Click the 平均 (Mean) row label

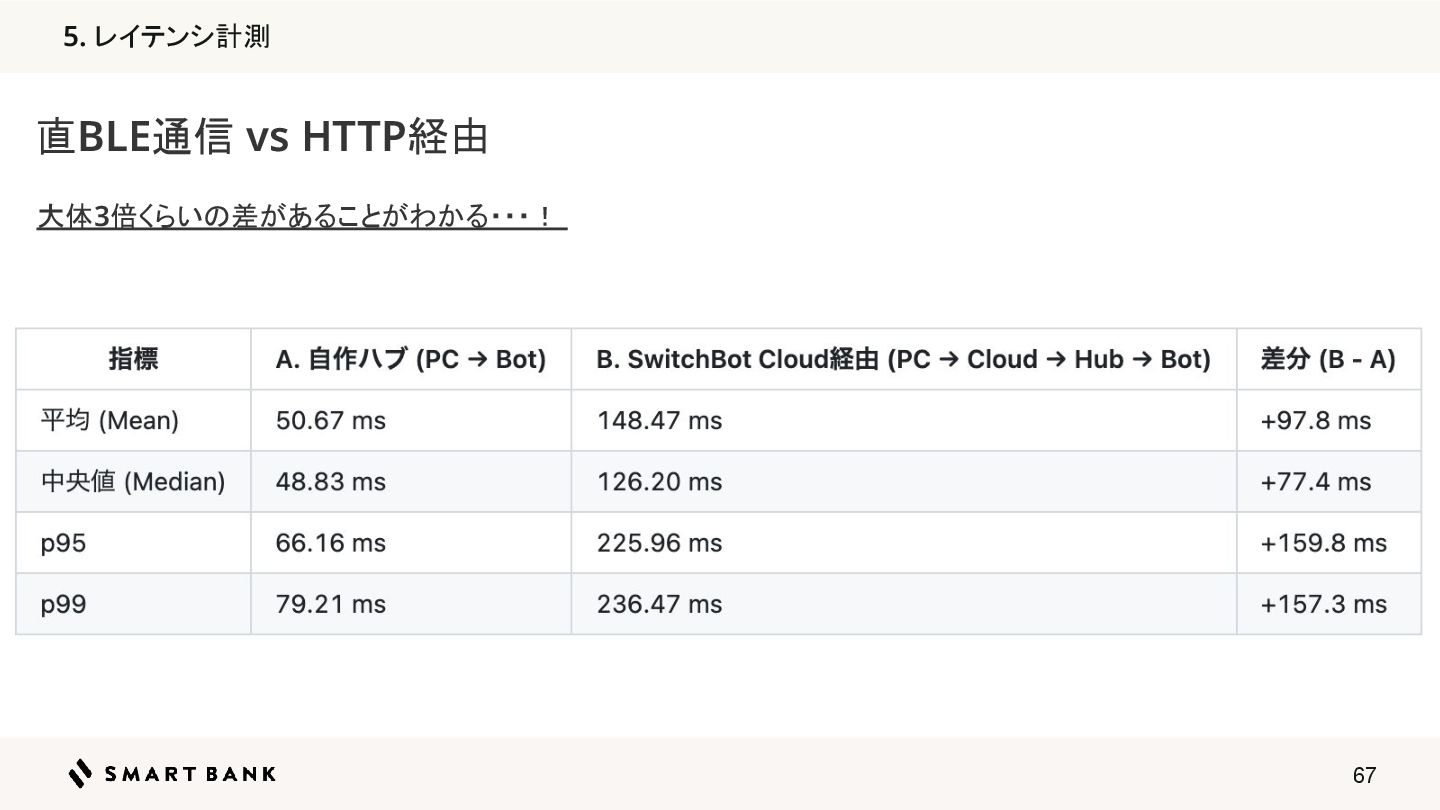[110, 421]
